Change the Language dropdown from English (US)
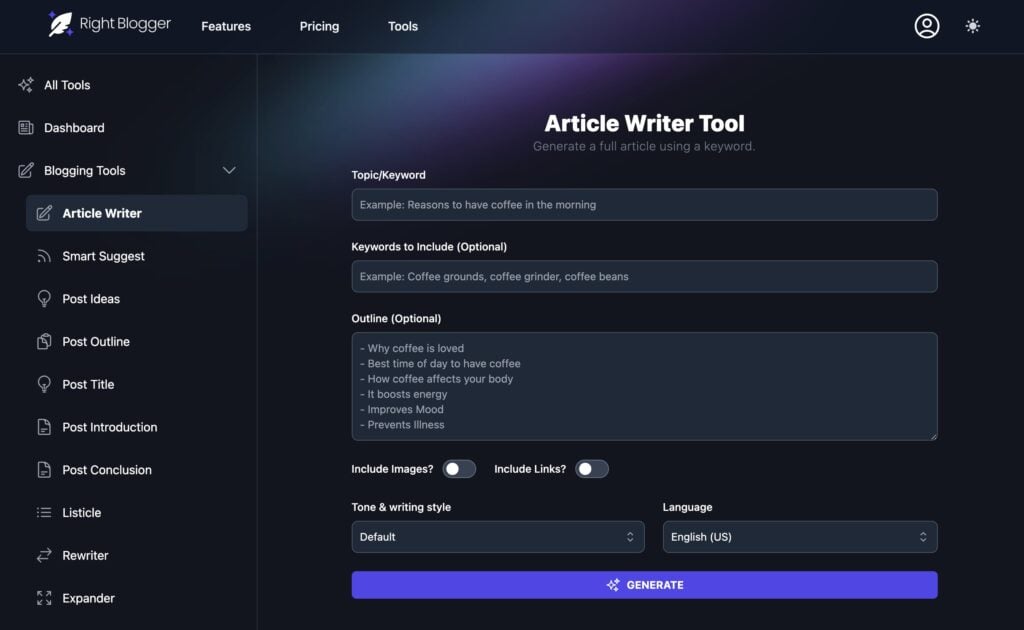 coord(799,537)
